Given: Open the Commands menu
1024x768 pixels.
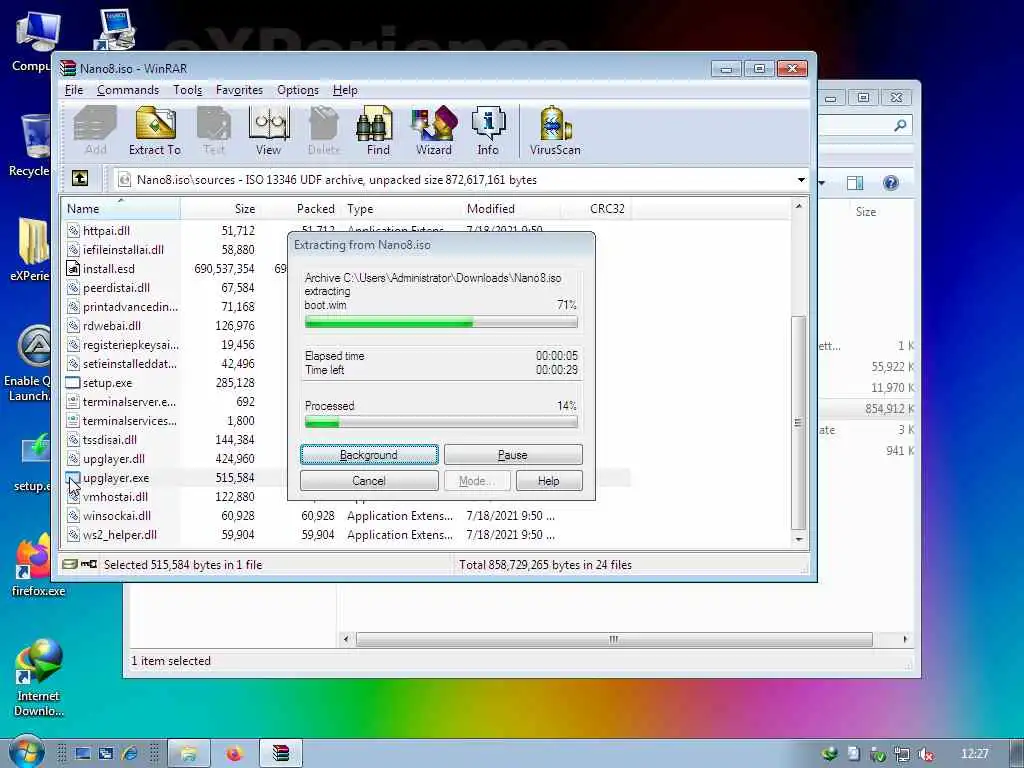Looking at the screenshot, I should pos(128,90).
